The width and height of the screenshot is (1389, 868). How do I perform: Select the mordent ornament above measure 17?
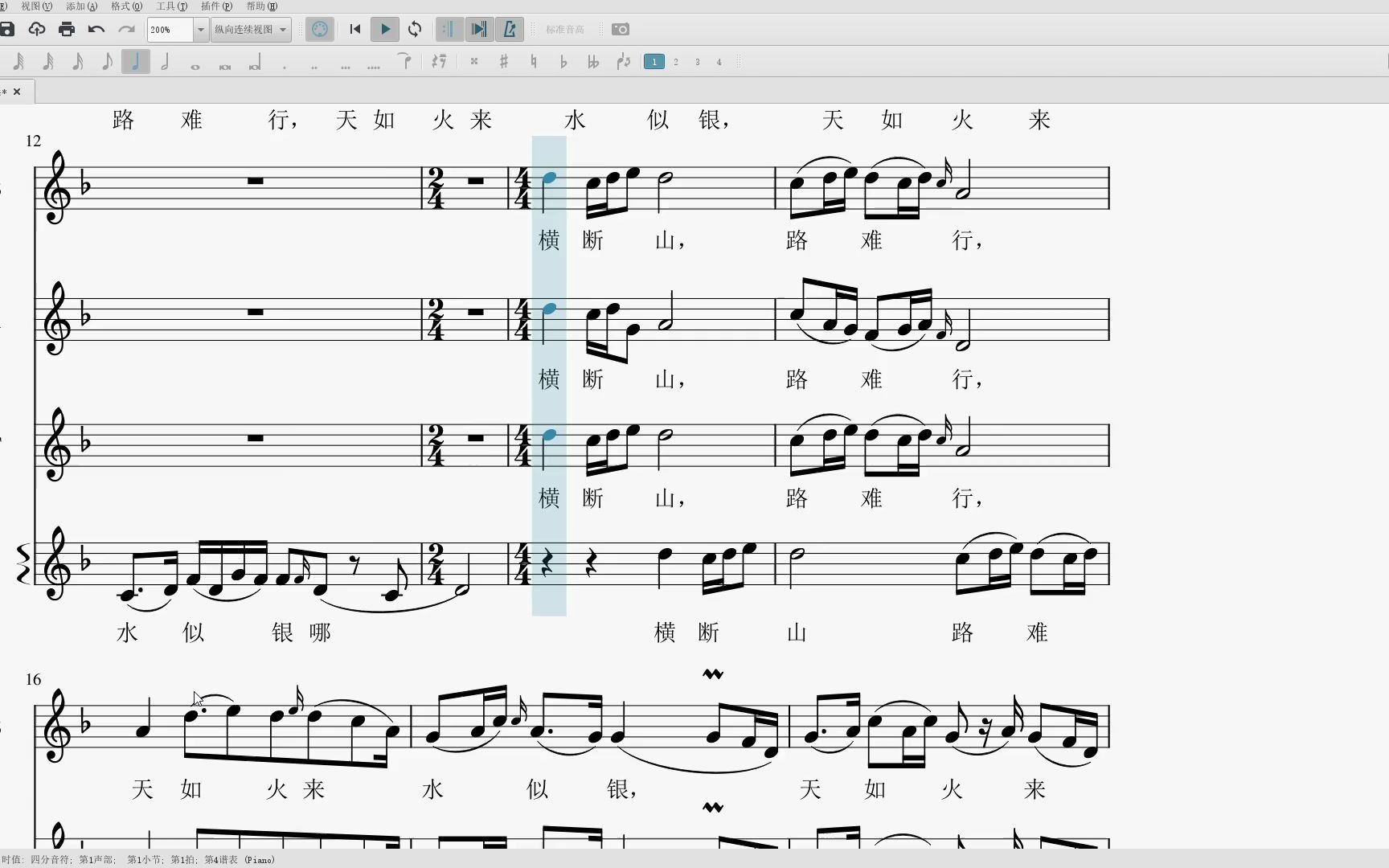(x=713, y=674)
